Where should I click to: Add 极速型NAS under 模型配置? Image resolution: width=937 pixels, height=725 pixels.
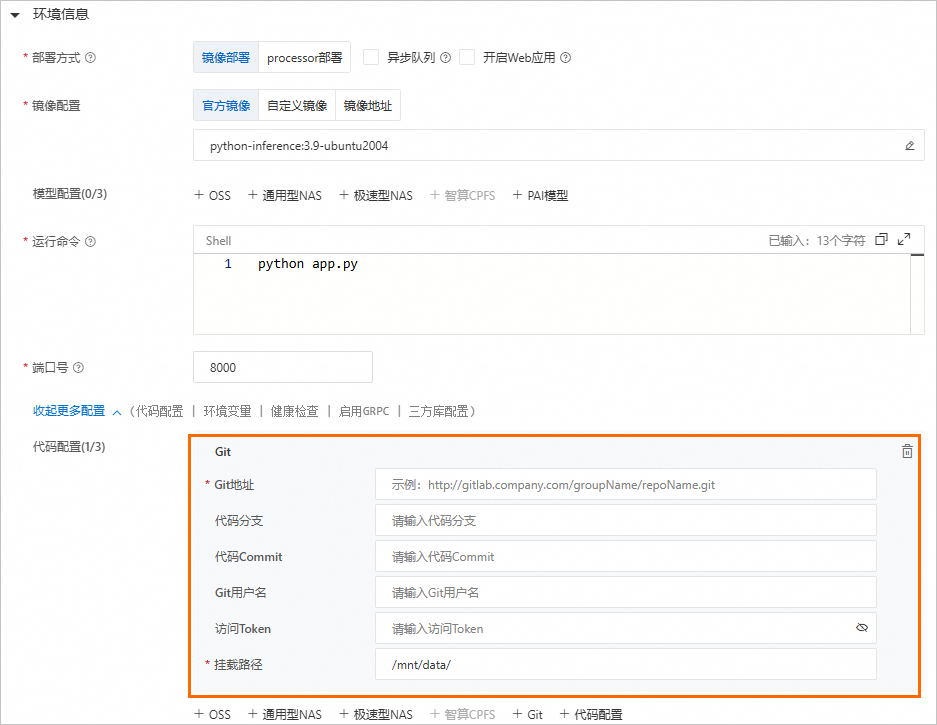click(376, 195)
